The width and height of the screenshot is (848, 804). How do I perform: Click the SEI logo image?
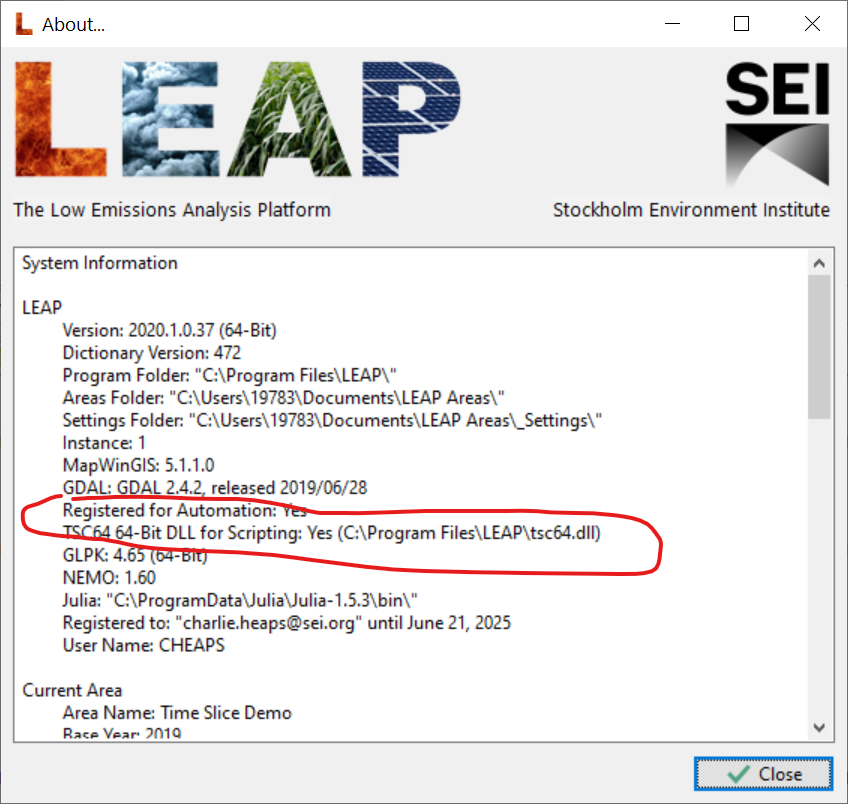tap(777, 124)
